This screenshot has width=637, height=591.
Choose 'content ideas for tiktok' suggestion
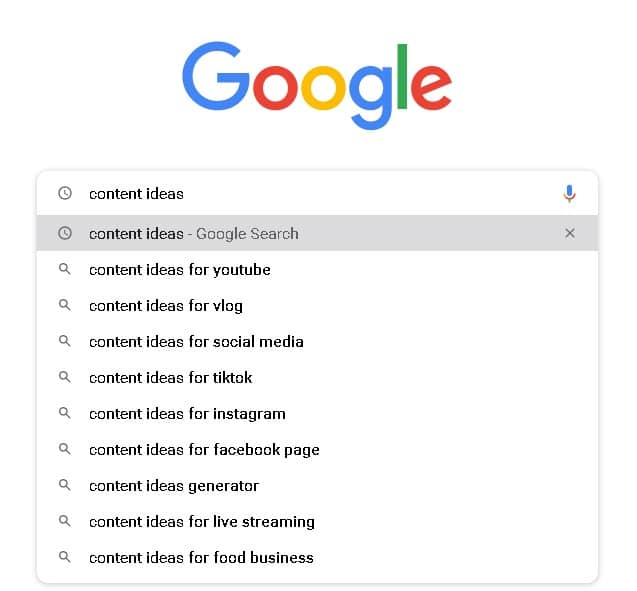tap(317, 377)
